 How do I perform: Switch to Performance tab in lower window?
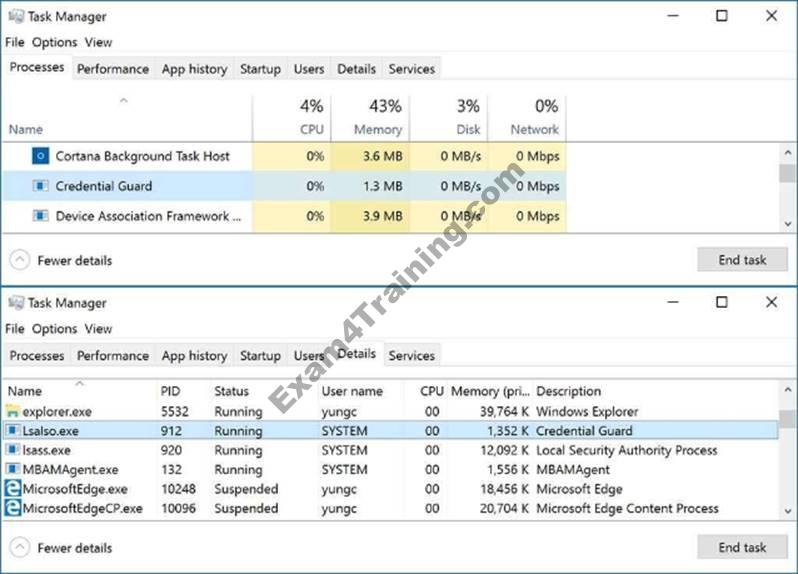pyautogui.click(x=113, y=356)
